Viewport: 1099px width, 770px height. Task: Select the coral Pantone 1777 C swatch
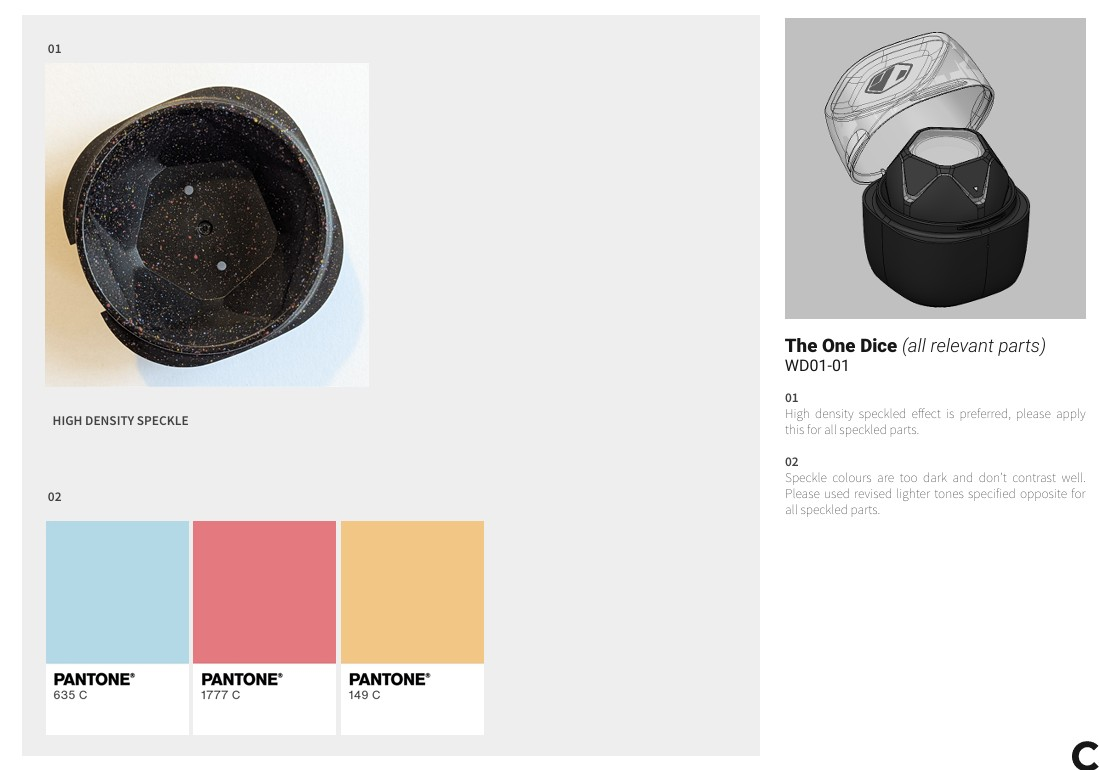264,592
